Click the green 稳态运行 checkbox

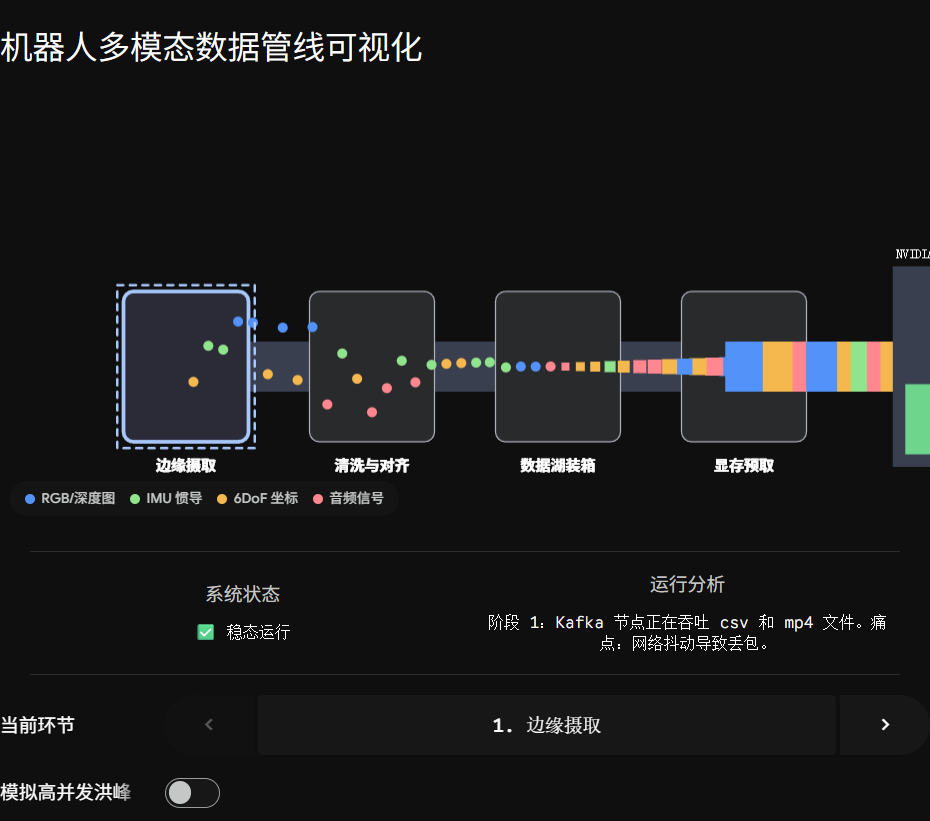click(206, 632)
